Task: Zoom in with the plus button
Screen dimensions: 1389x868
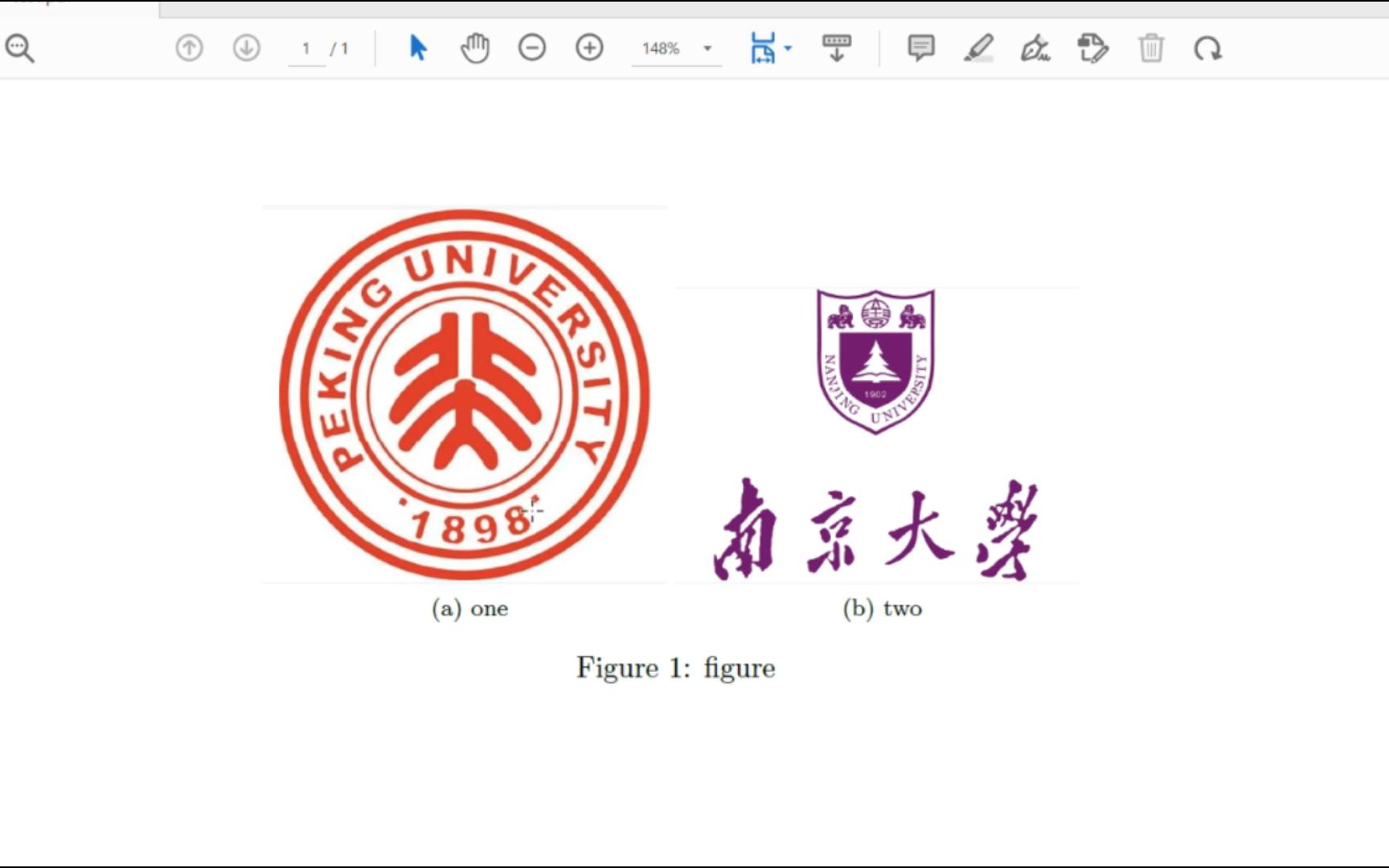Action: [x=589, y=48]
